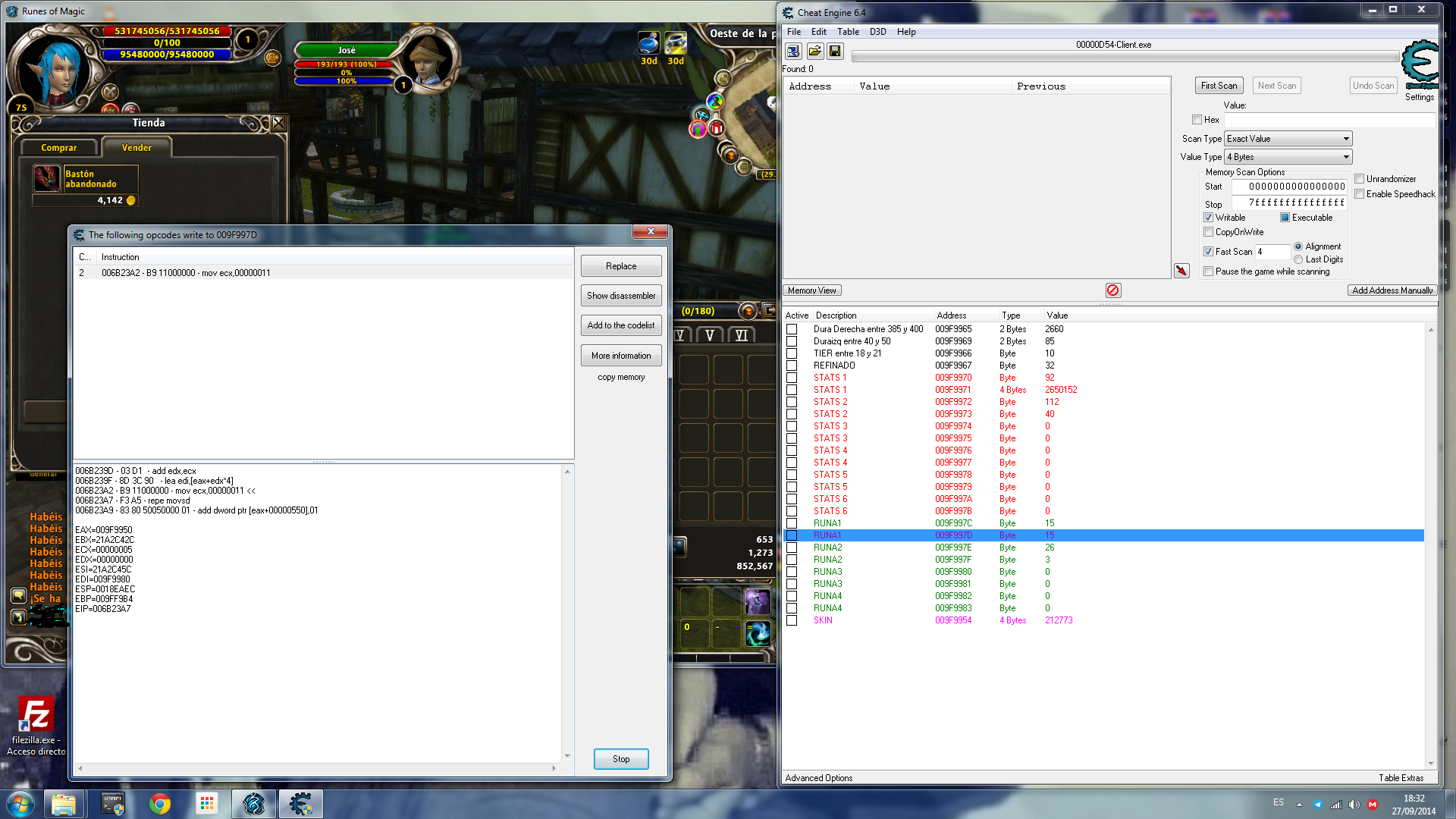Click the open file folder icon
Image resolution: width=1456 pixels, height=819 pixels.
[814, 51]
